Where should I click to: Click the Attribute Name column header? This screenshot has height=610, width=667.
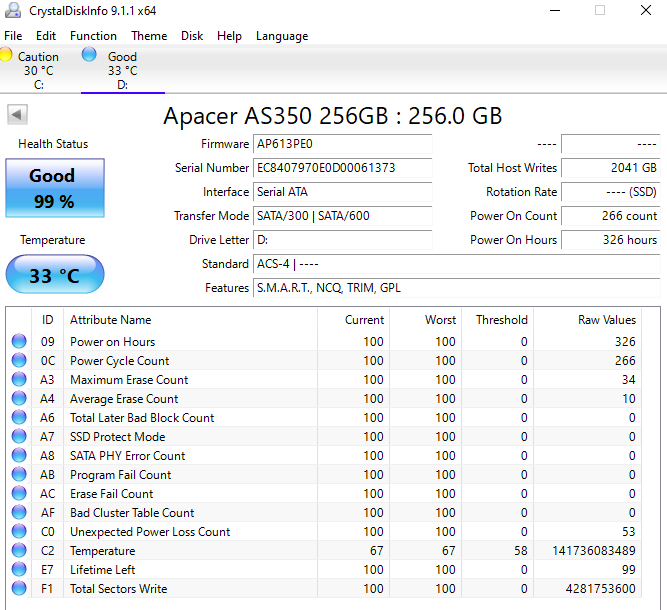191,319
